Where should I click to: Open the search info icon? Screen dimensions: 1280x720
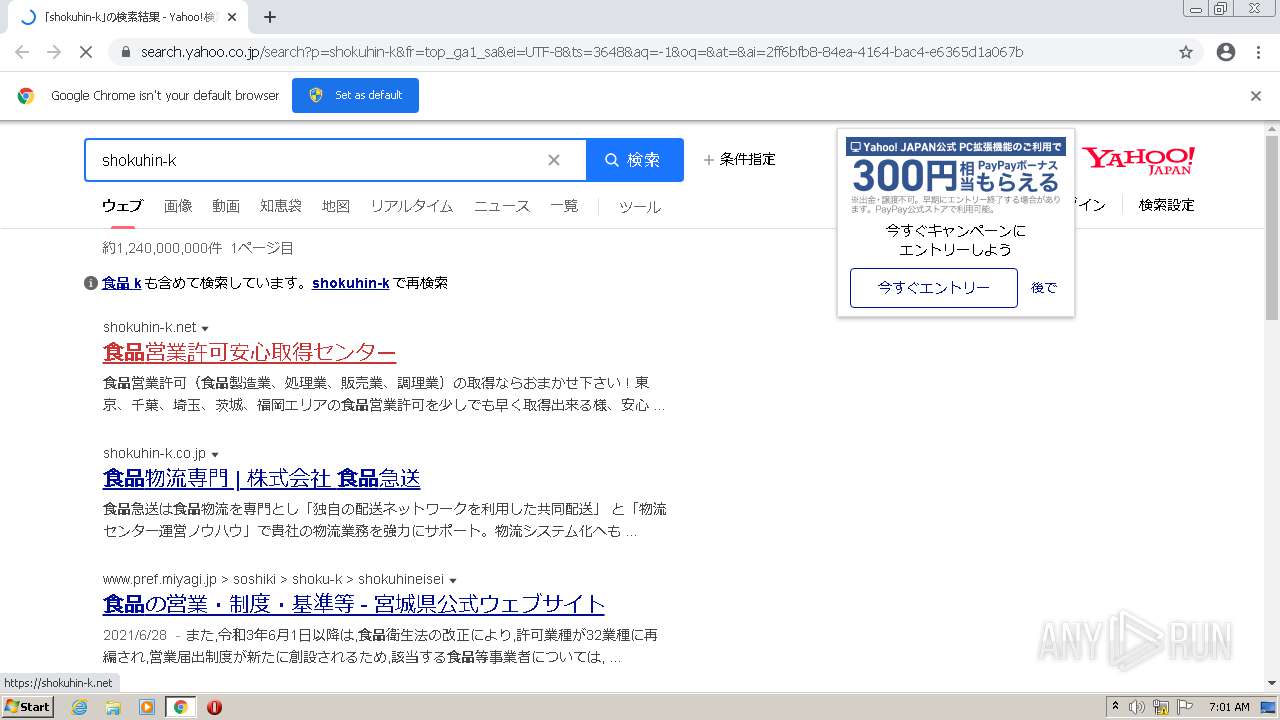point(91,283)
